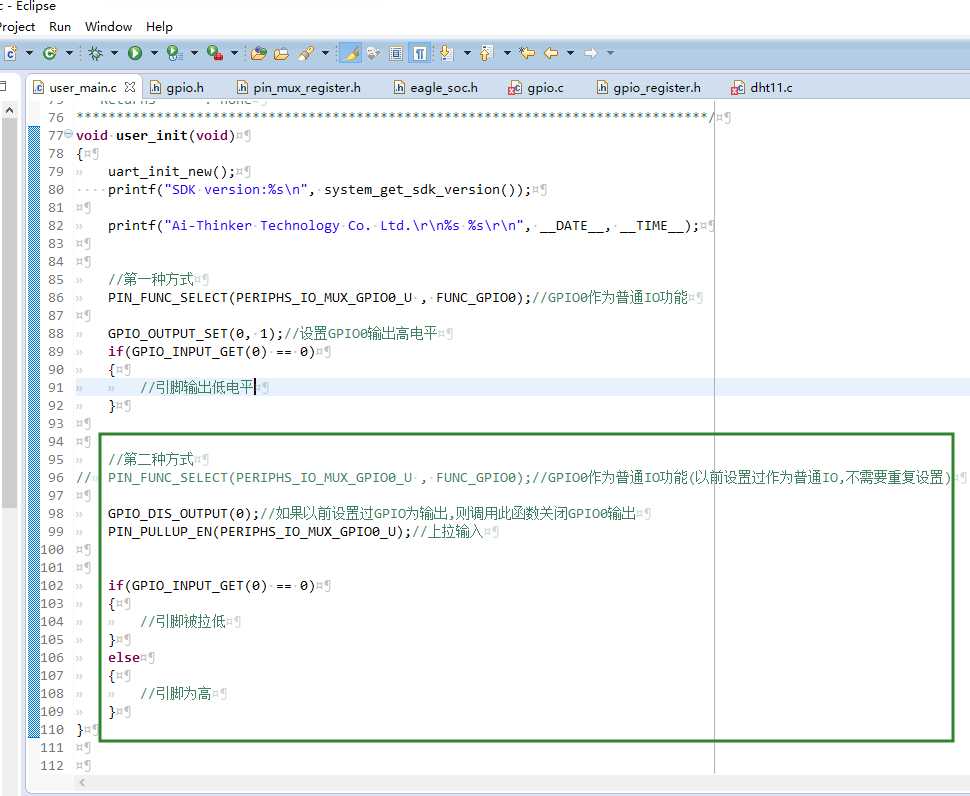Click on 'system_get_sdk_version()' text
The width and height of the screenshot is (970, 796).
pyautogui.click(x=424, y=190)
